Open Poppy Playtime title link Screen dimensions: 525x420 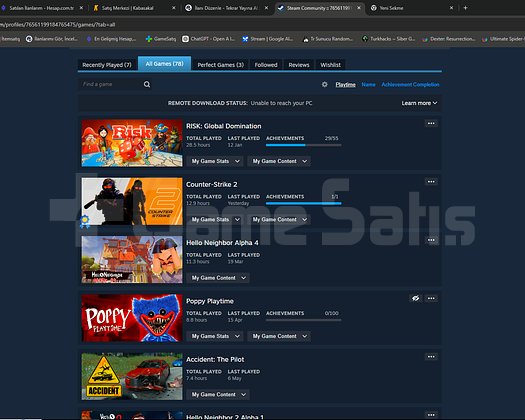click(x=210, y=301)
